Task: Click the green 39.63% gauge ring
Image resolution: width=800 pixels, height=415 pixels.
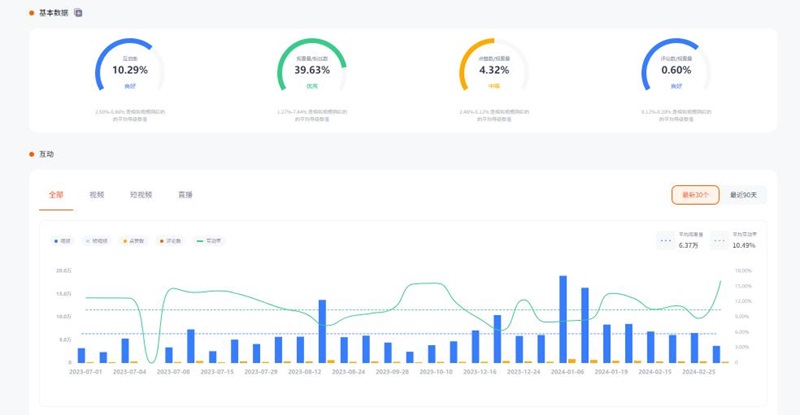Action: coord(312,71)
